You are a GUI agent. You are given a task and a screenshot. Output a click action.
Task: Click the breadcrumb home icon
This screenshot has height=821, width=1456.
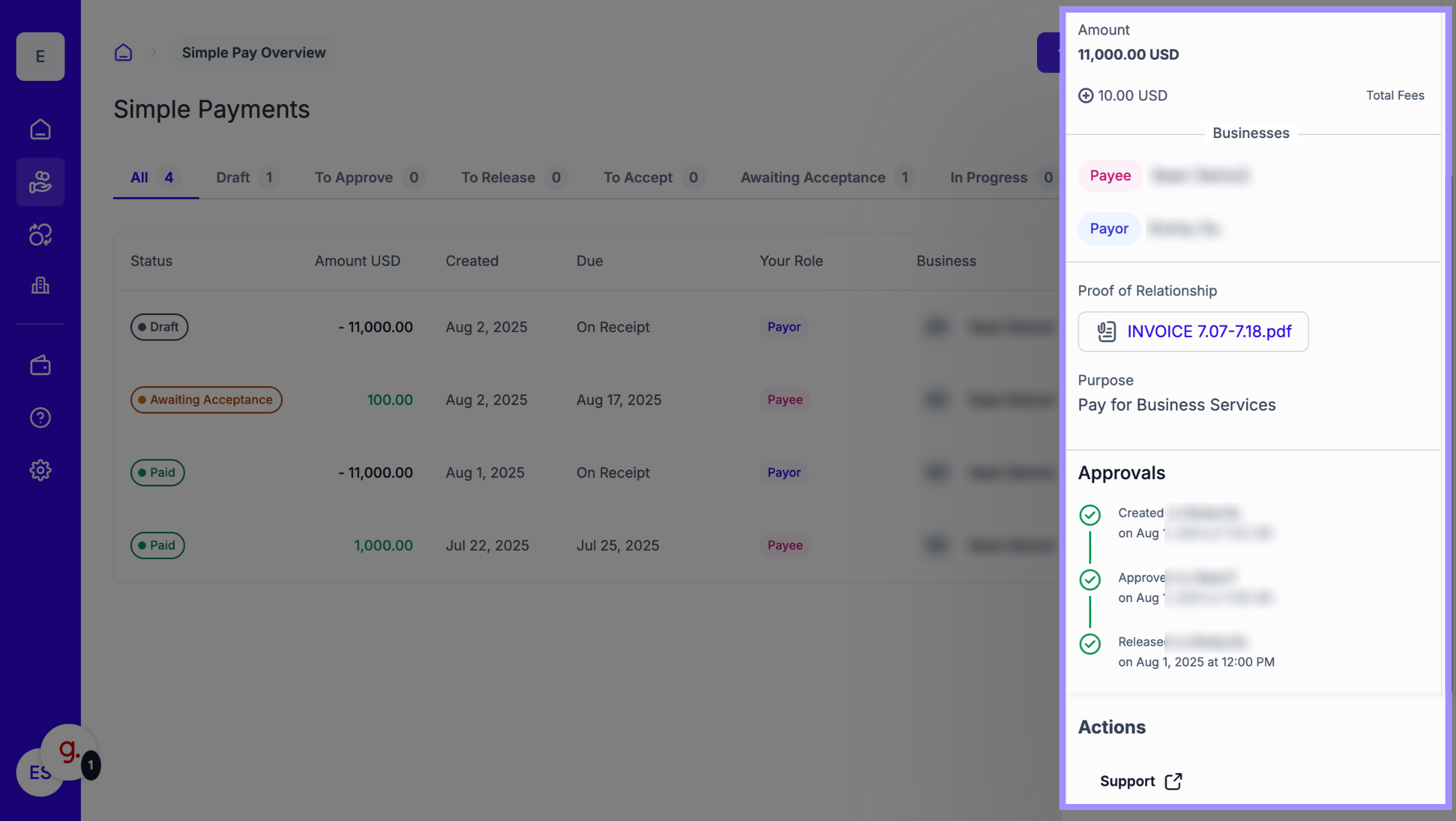coord(123,53)
